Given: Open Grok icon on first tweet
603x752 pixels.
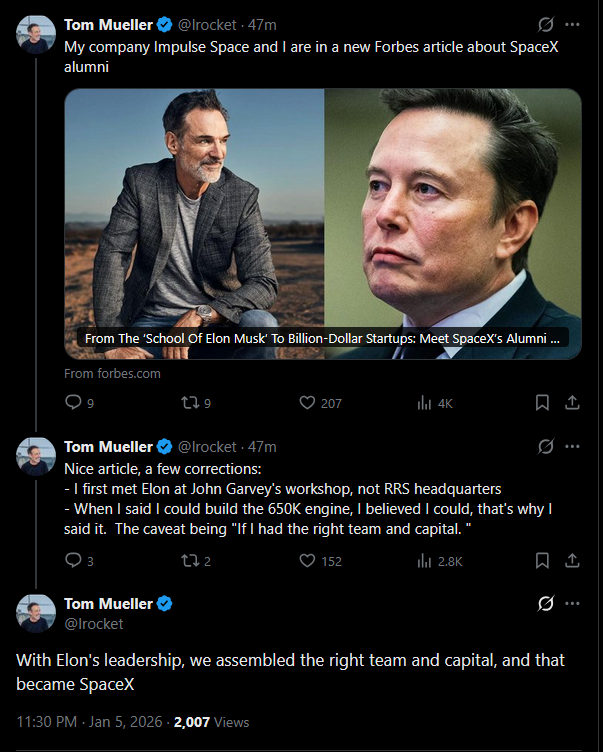Looking at the screenshot, I should click(x=546, y=24).
